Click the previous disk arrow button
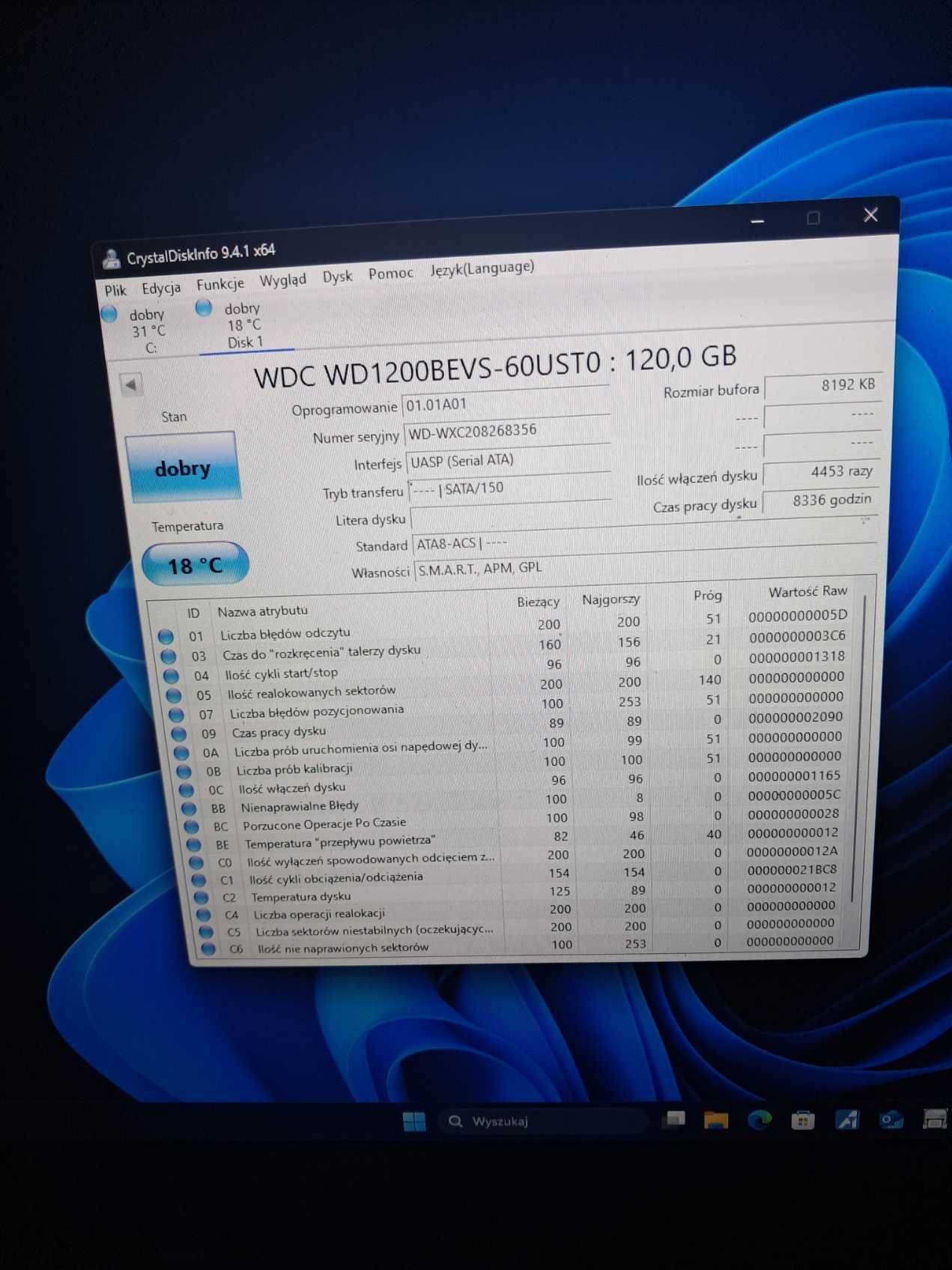The image size is (952, 1270). tap(132, 385)
